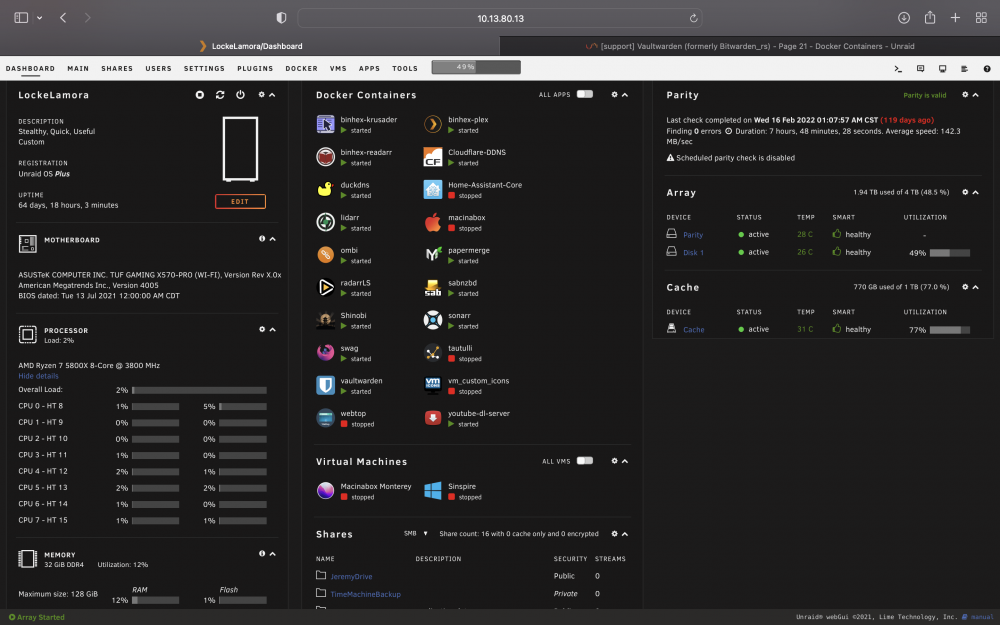Shut down server with the power icon
Image resolution: width=1000 pixels, height=625 pixels.
240,94
